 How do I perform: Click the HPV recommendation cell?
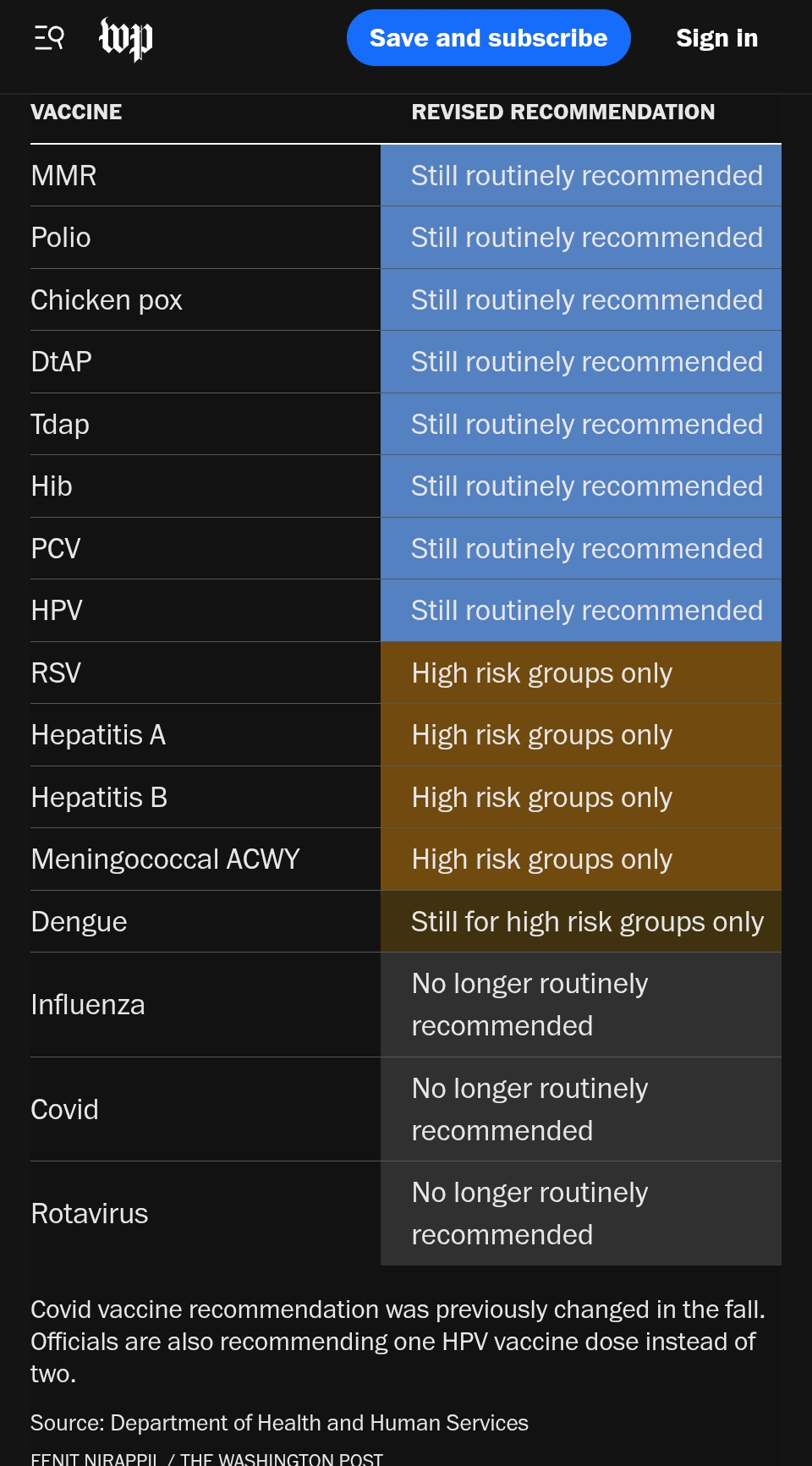(x=581, y=611)
